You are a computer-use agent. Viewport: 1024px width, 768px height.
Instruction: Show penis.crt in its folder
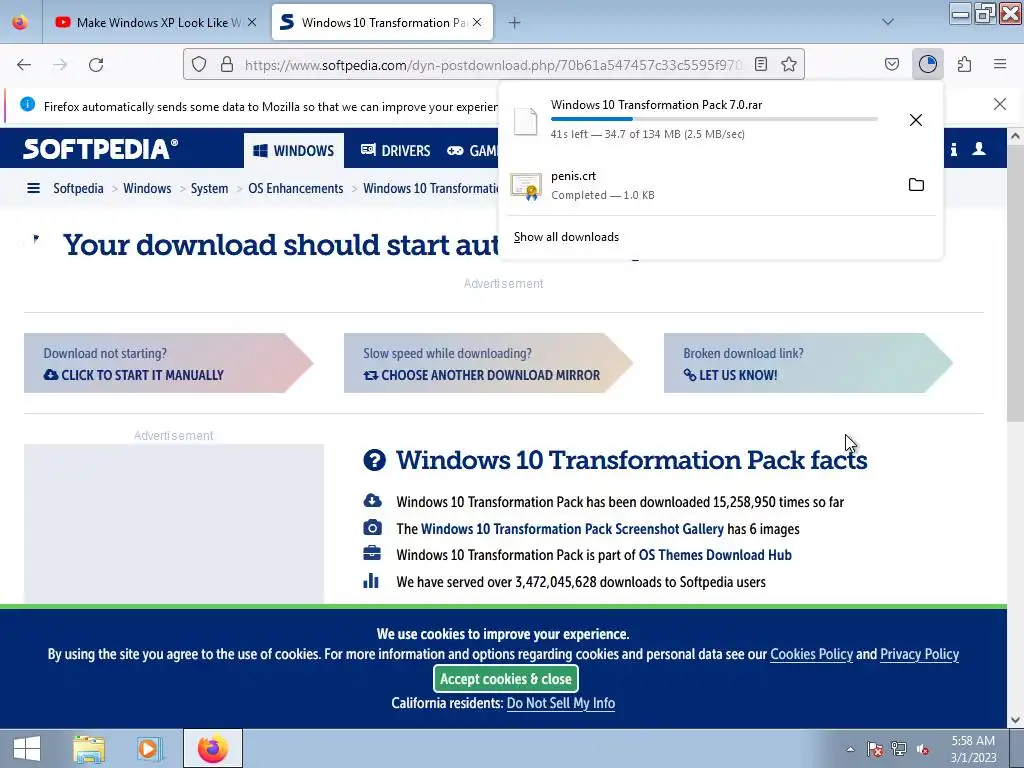pos(916,185)
